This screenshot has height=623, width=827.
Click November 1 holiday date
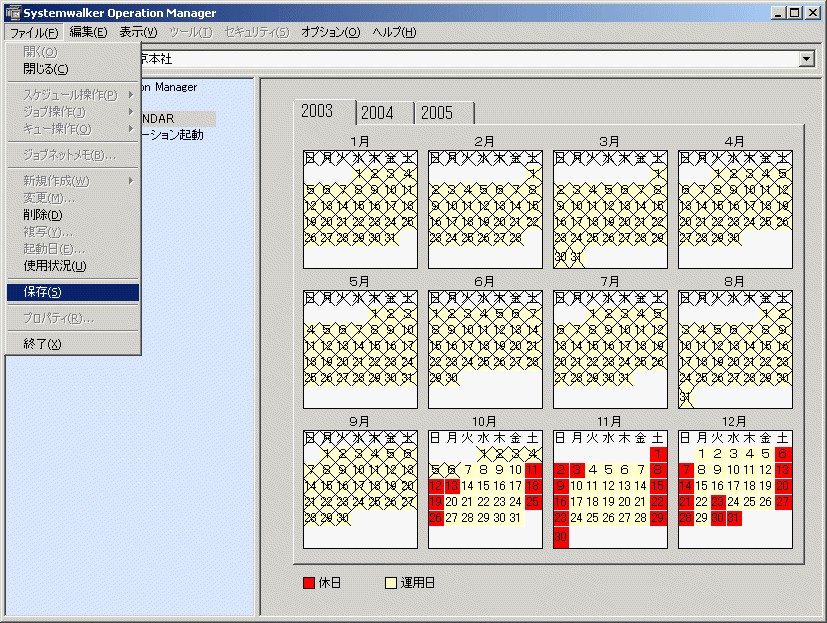[x=658, y=454]
